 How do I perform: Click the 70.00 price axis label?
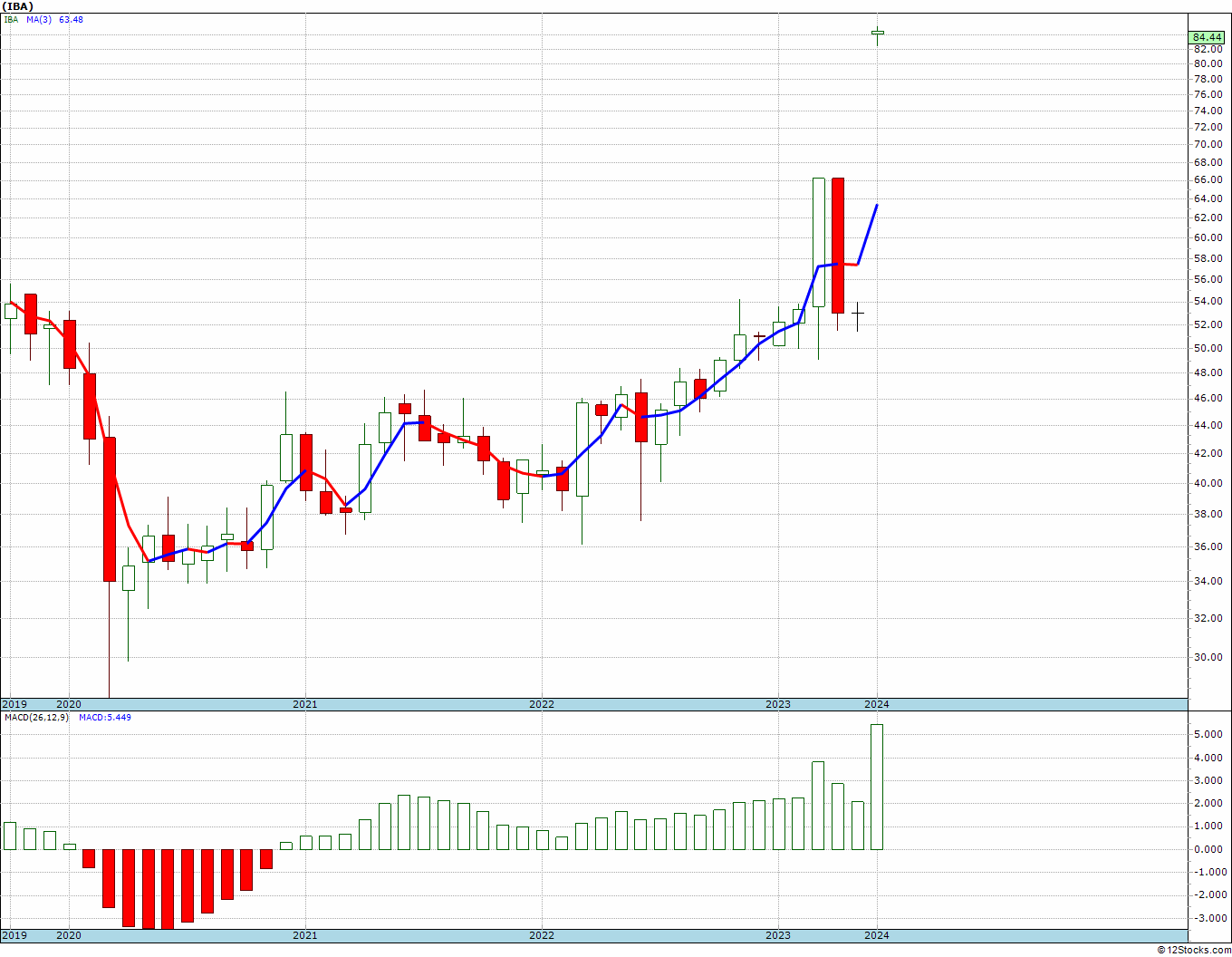1208,144
